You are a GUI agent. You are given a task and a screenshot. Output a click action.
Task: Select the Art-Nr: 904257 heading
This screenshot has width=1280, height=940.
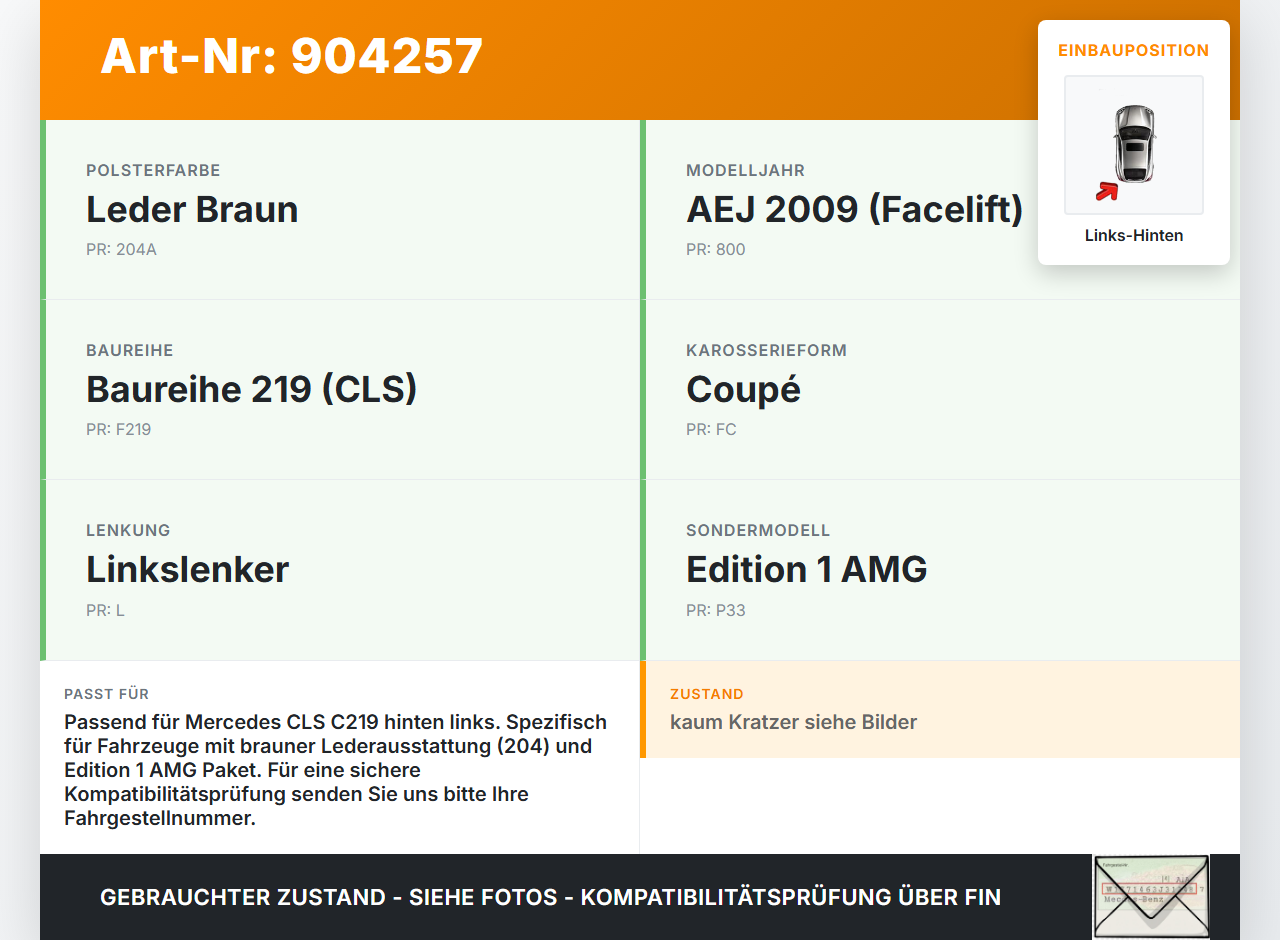click(292, 56)
